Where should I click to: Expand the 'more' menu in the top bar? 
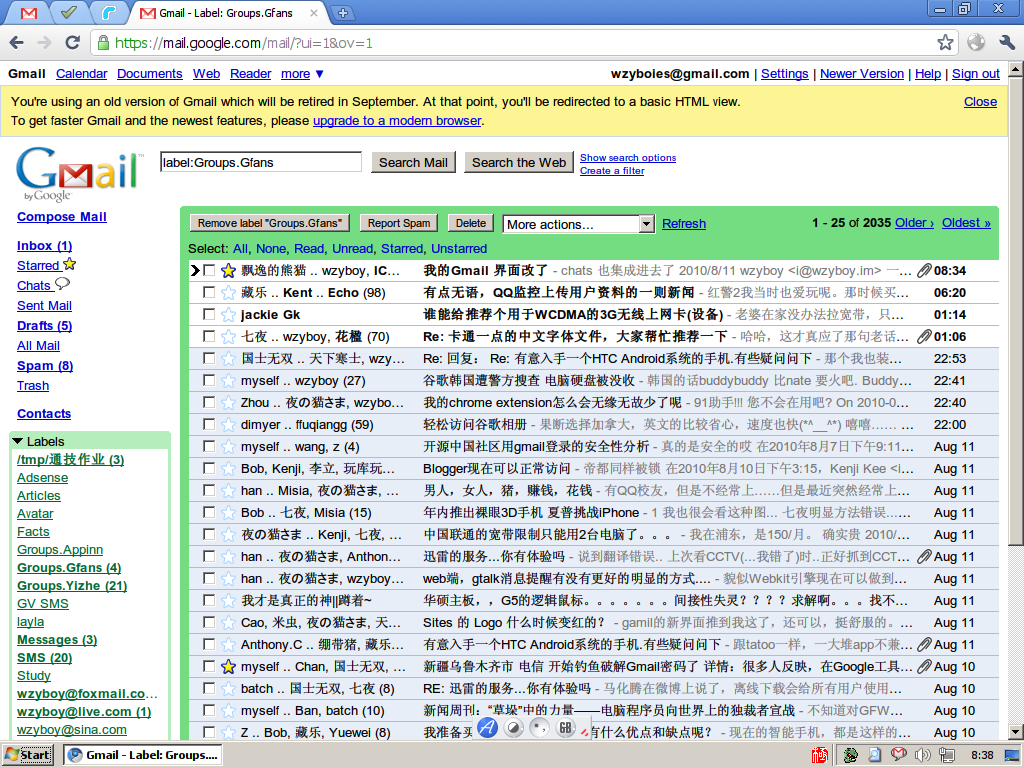(x=302, y=74)
